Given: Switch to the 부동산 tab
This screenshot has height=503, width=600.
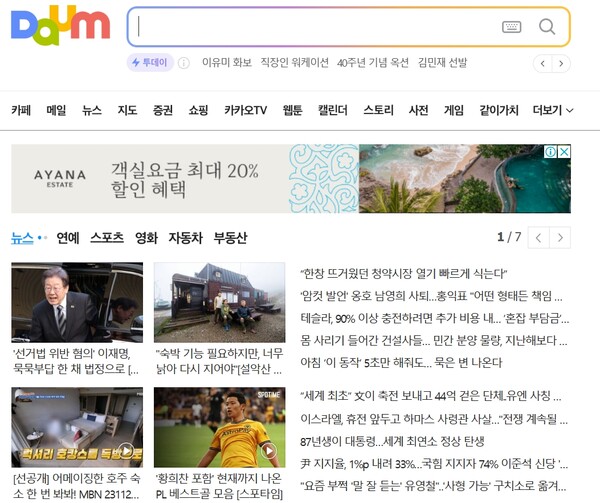Looking at the screenshot, I should click(230, 238).
